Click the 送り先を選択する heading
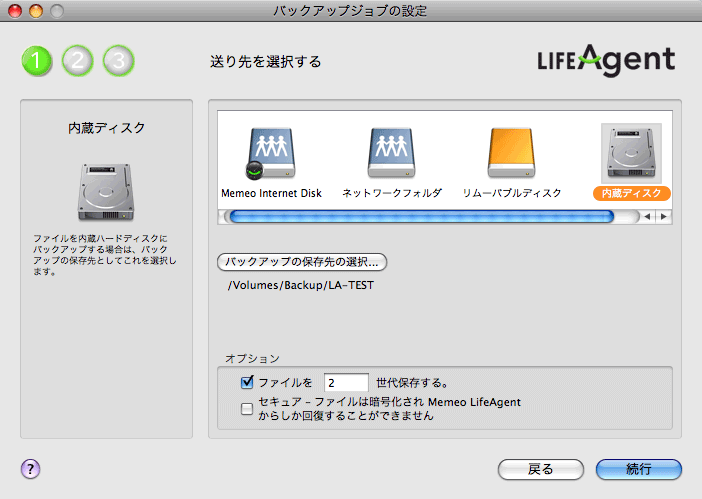This screenshot has height=499, width=702. pos(265,62)
